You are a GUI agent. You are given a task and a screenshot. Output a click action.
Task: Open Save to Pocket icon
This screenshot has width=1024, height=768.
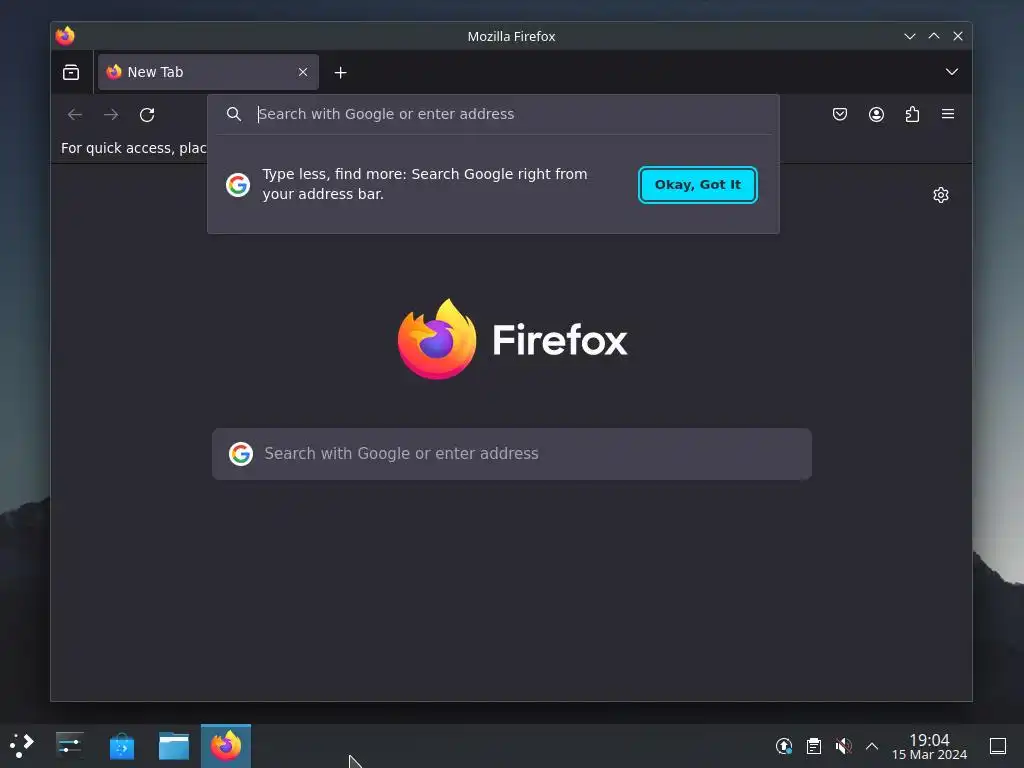840,114
